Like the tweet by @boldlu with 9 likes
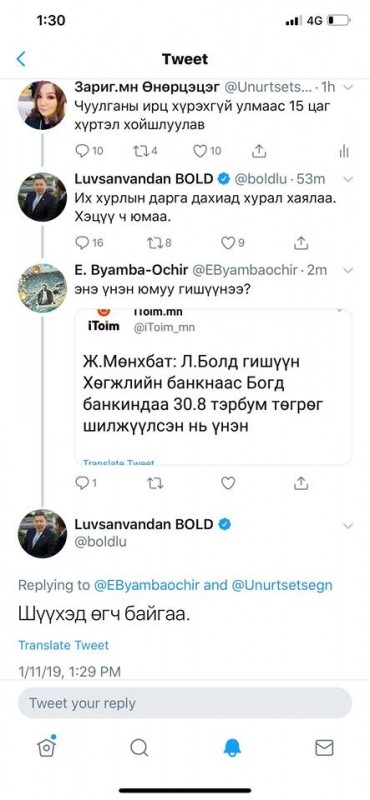The height and width of the screenshot is (800, 370). (x=232, y=243)
